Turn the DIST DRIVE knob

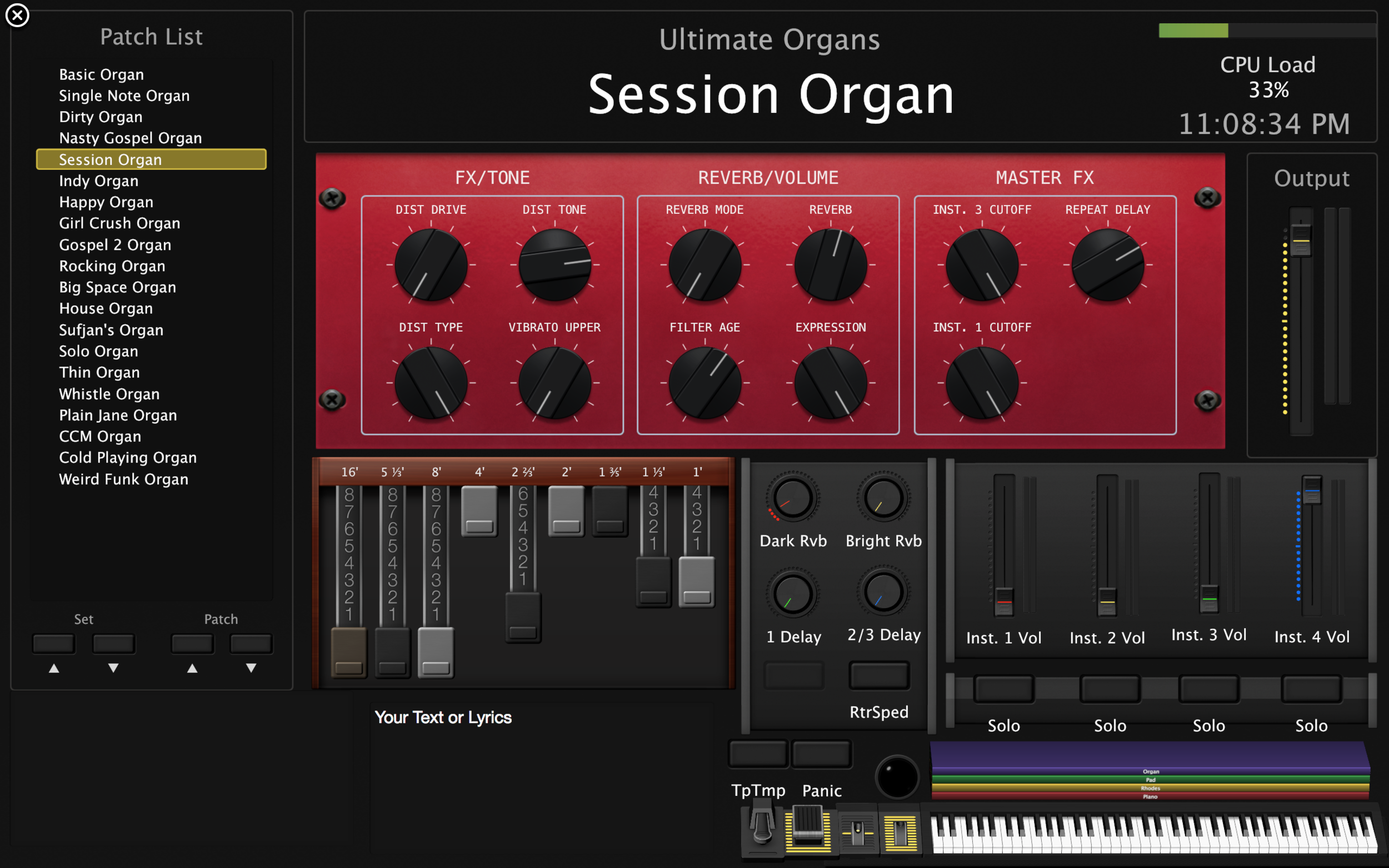[431, 265]
